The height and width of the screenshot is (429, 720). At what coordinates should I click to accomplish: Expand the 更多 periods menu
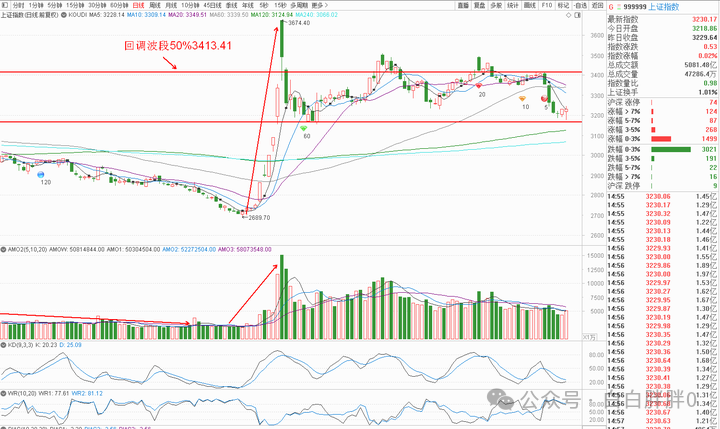point(320,5)
